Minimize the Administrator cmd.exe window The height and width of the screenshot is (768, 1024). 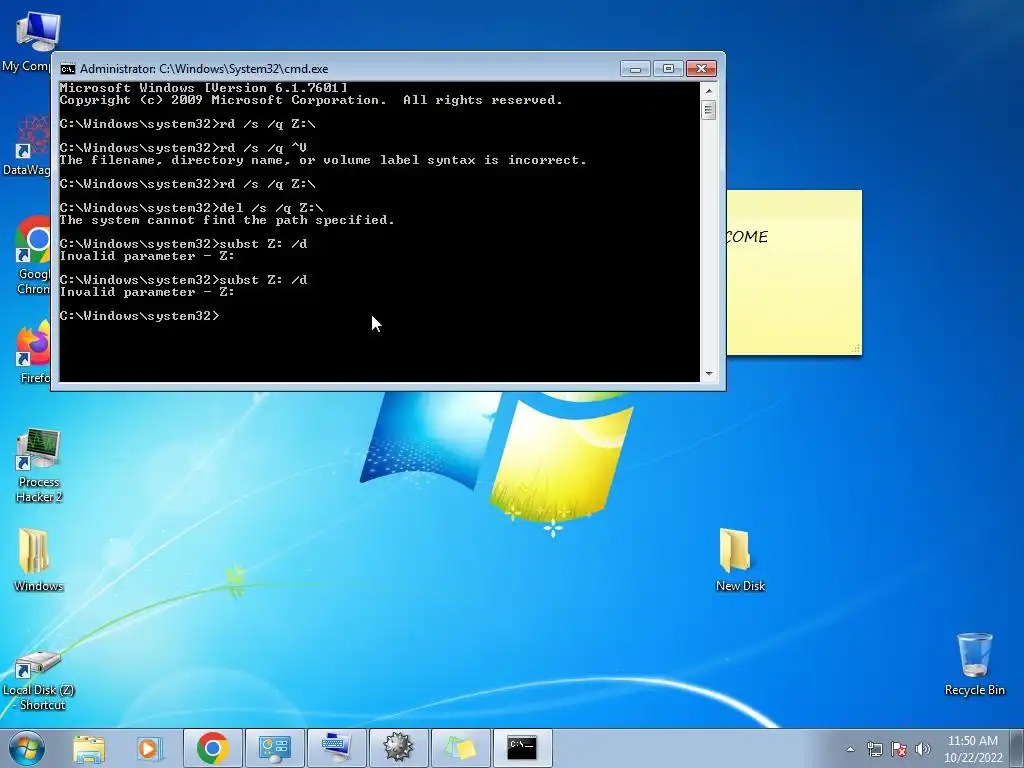click(635, 69)
